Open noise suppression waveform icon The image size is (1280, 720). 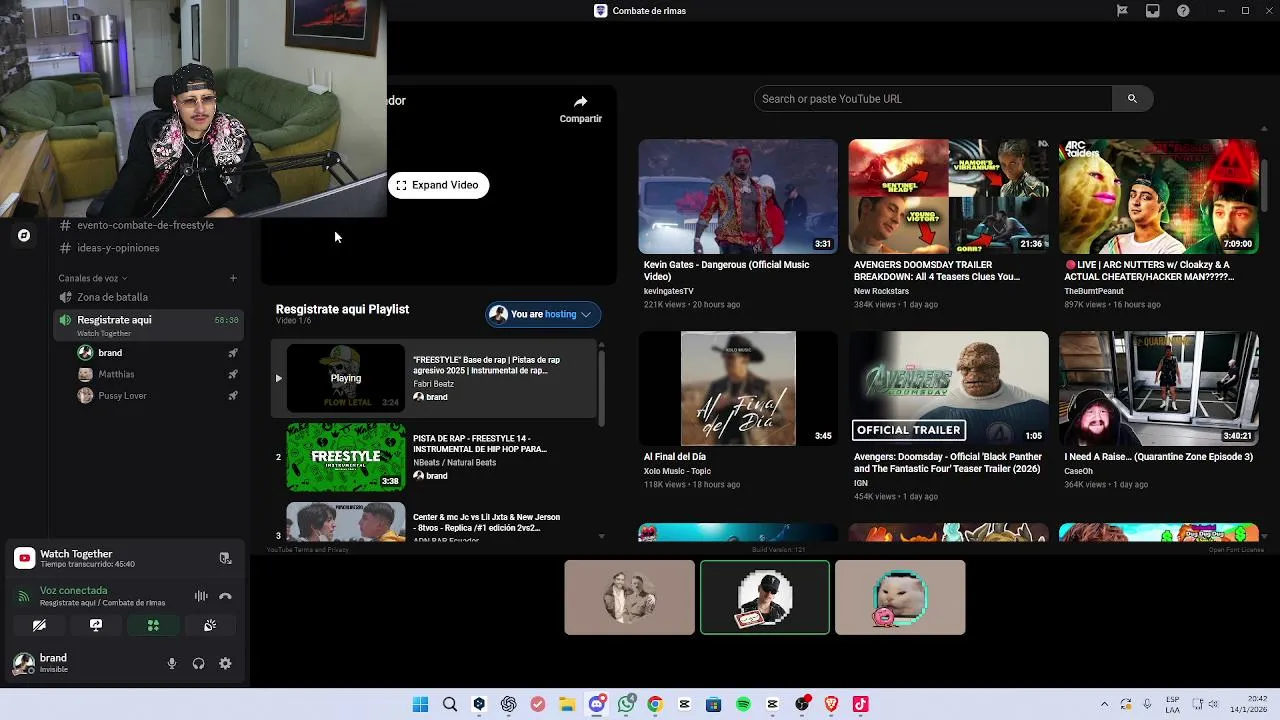point(201,596)
